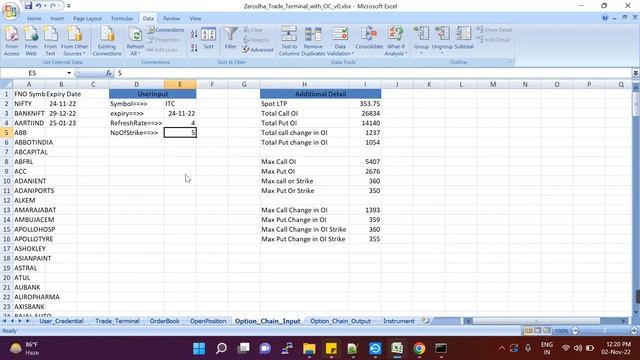
Task: Insert a new worksheet tab
Action: pyautogui.click(x=425, y=321)
